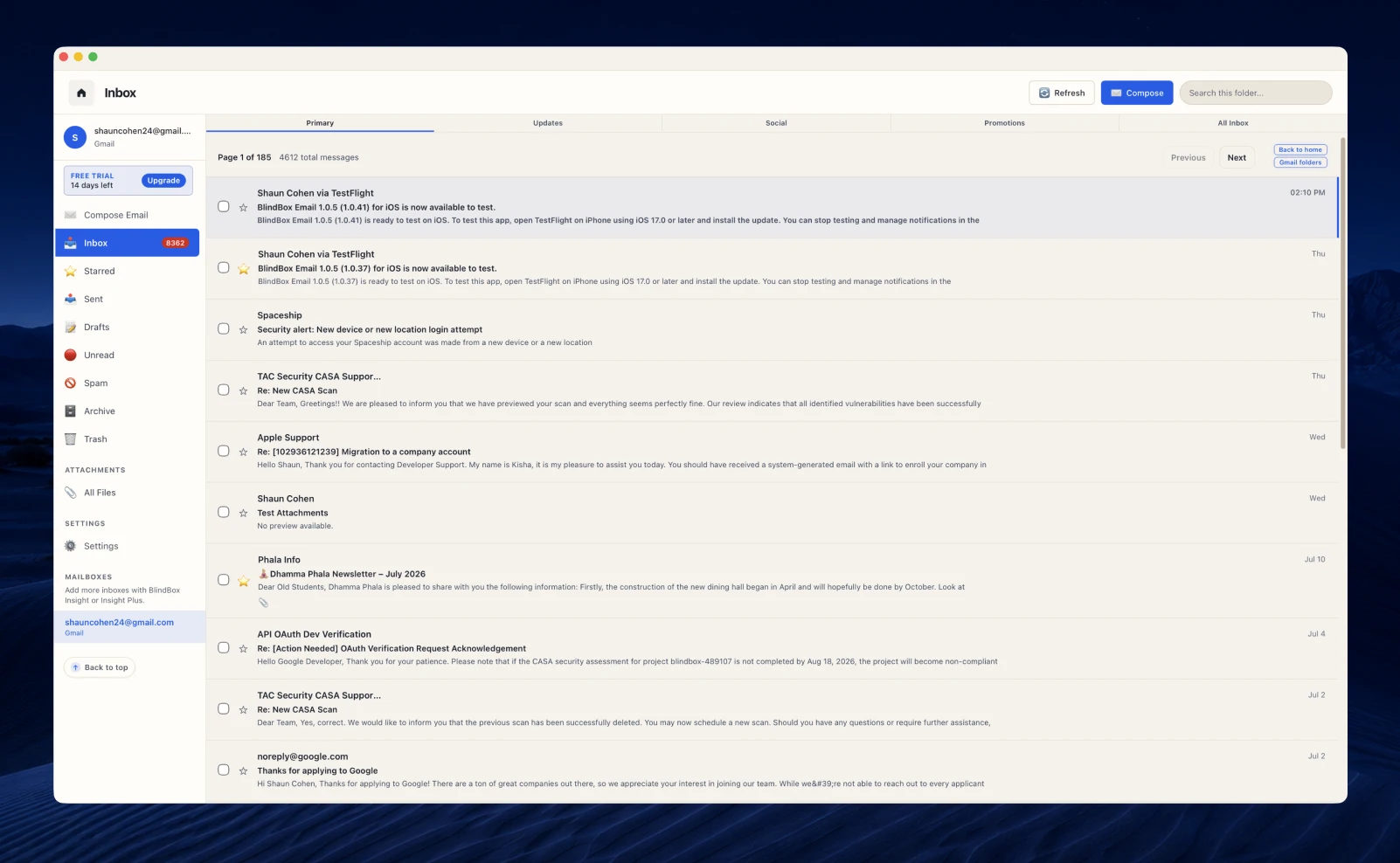Check the box for BlindBox 1.0.37 TestFlight email
The height and width of the screenshot is (863, 1400).
pos(224,267)
